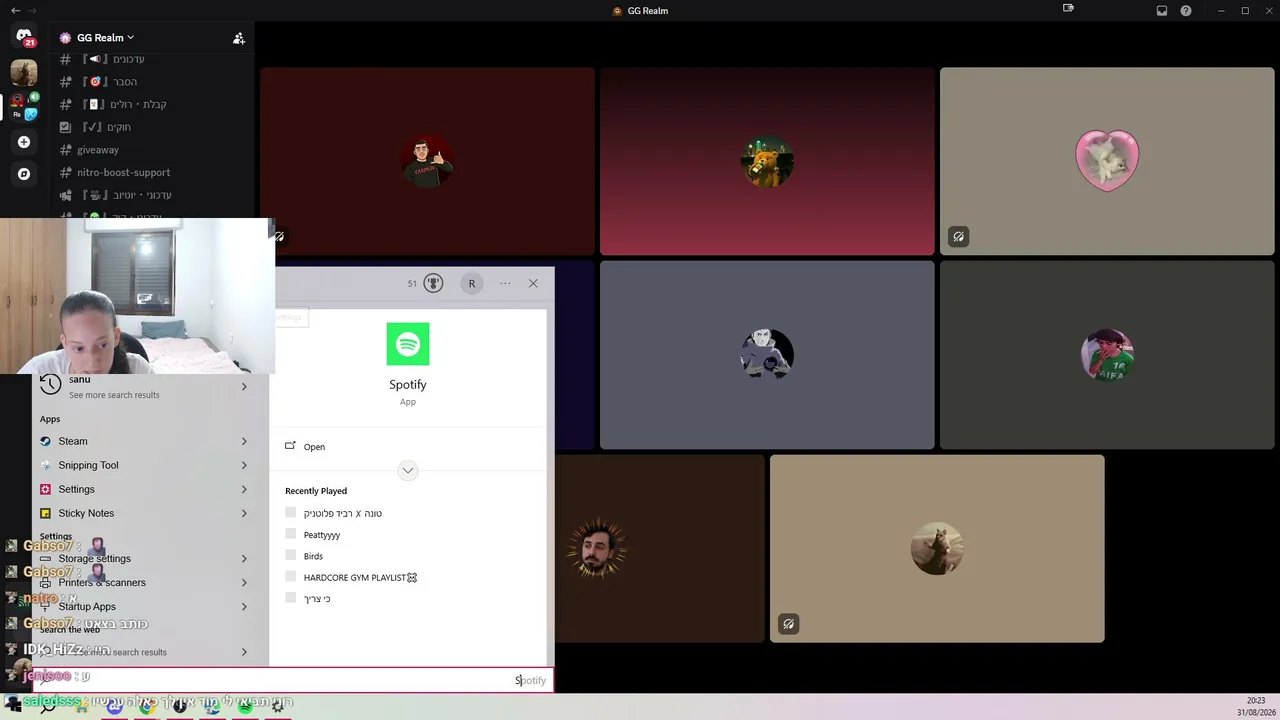
Task: Open the scroll emoji roles channel
Action: (125, 104)
